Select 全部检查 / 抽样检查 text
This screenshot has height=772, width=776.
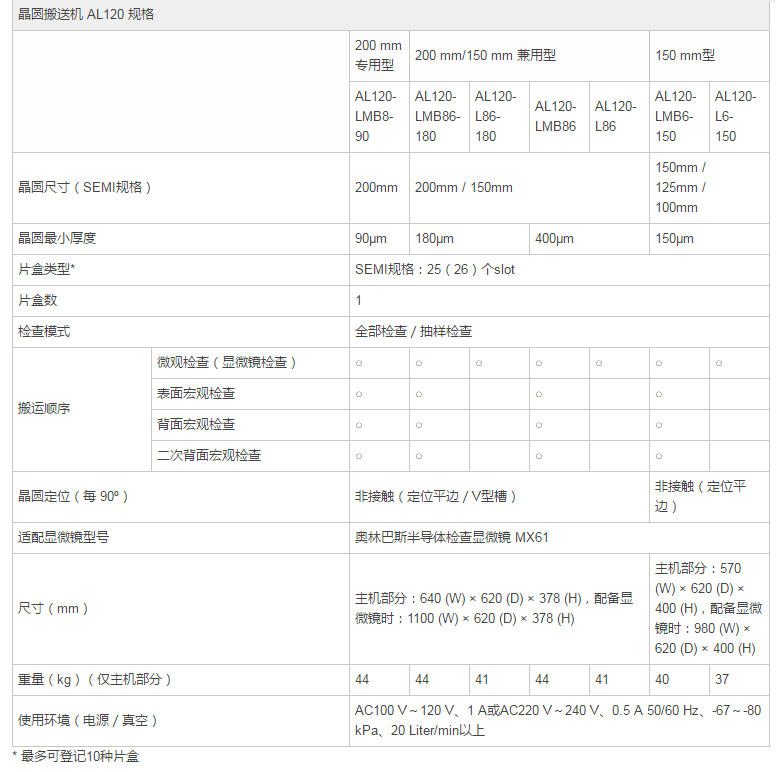click(x=413, y=331)
